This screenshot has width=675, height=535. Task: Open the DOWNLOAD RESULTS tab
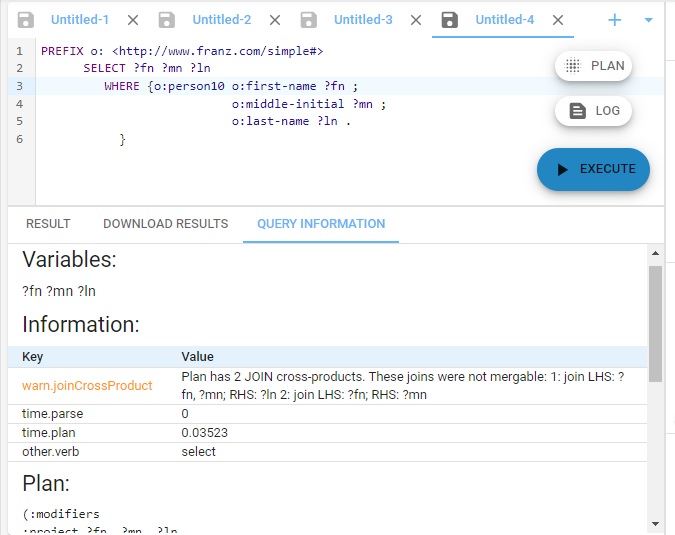[x=166, y=224]
